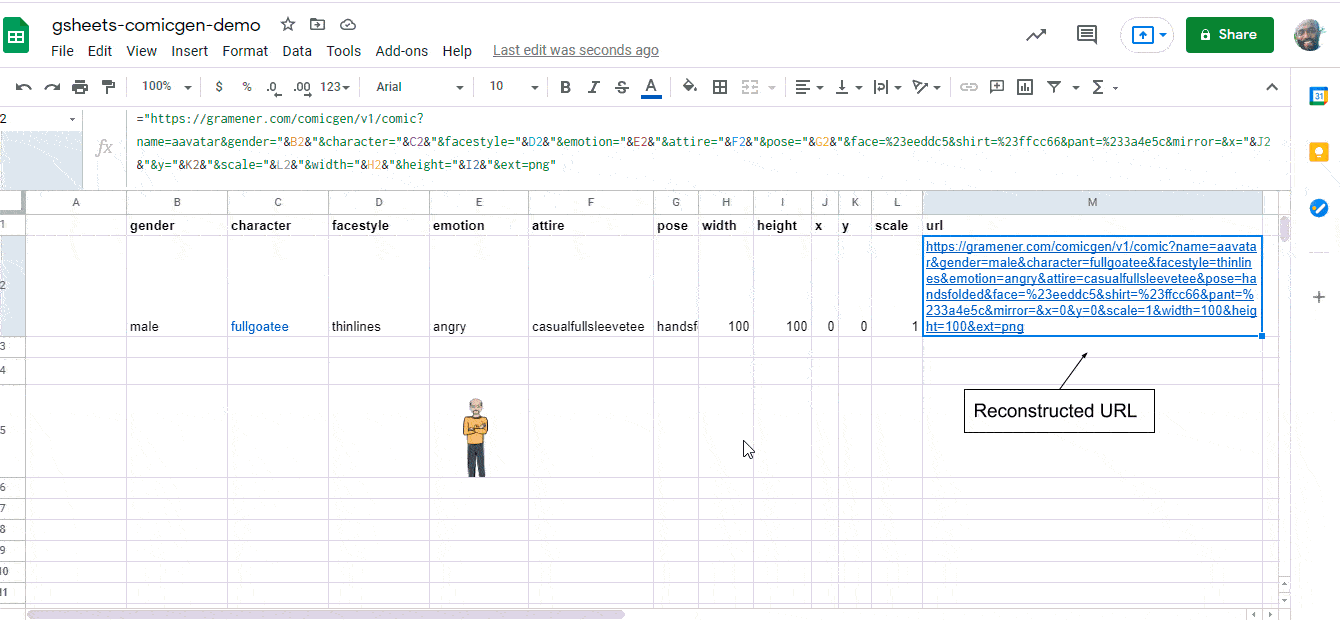Toggle italic formatting
The width and height of the screenshot is (1340, 620).
click(x=594, y=87)
